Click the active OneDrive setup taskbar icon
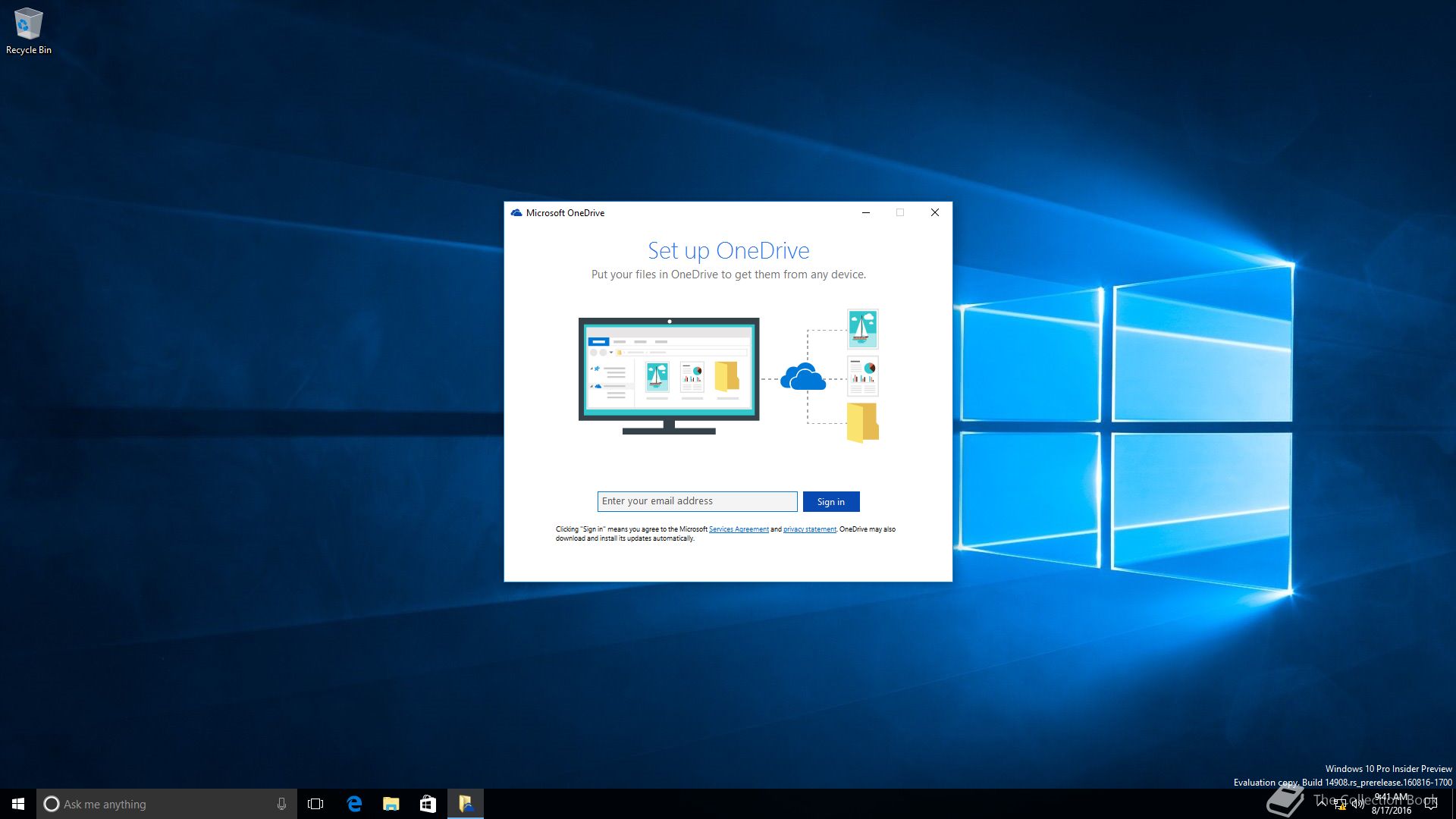Viewport: 1456px width, 819px height. pyautogui.click(x=465, y=804)
